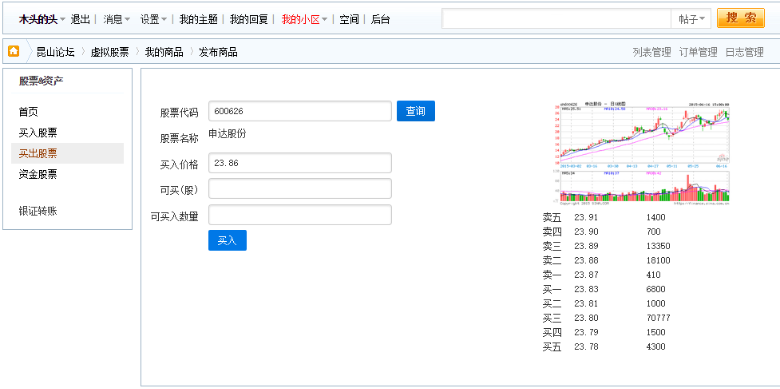
Task: Click 发布商品 breadcrumb
Action: (x=218, y=52)
